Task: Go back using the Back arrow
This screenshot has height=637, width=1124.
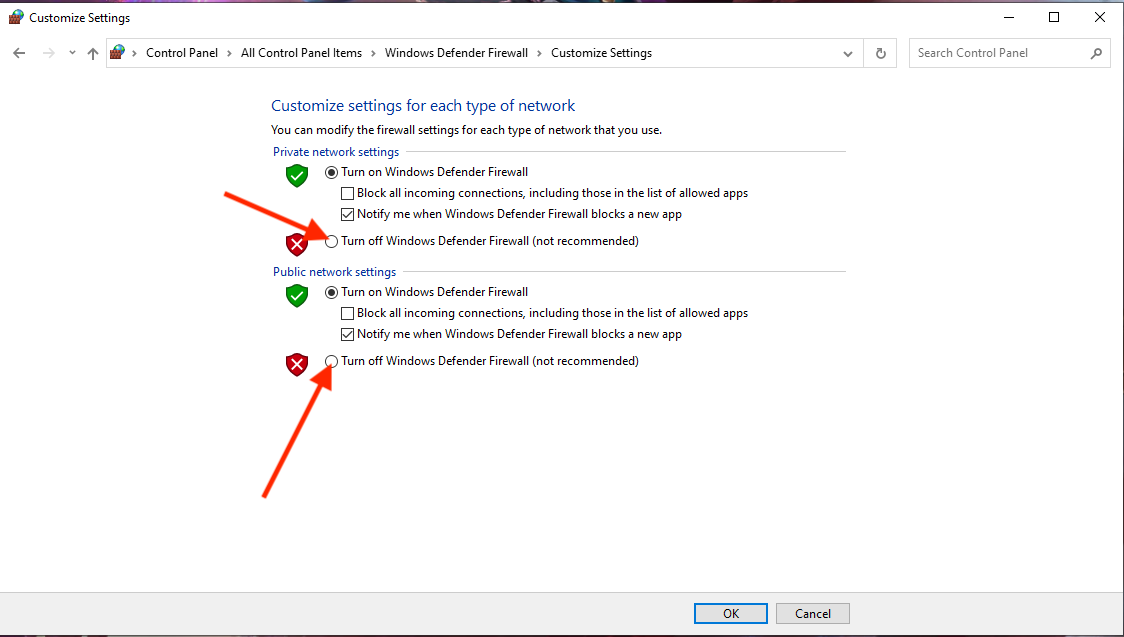Action: pos(19,53)
